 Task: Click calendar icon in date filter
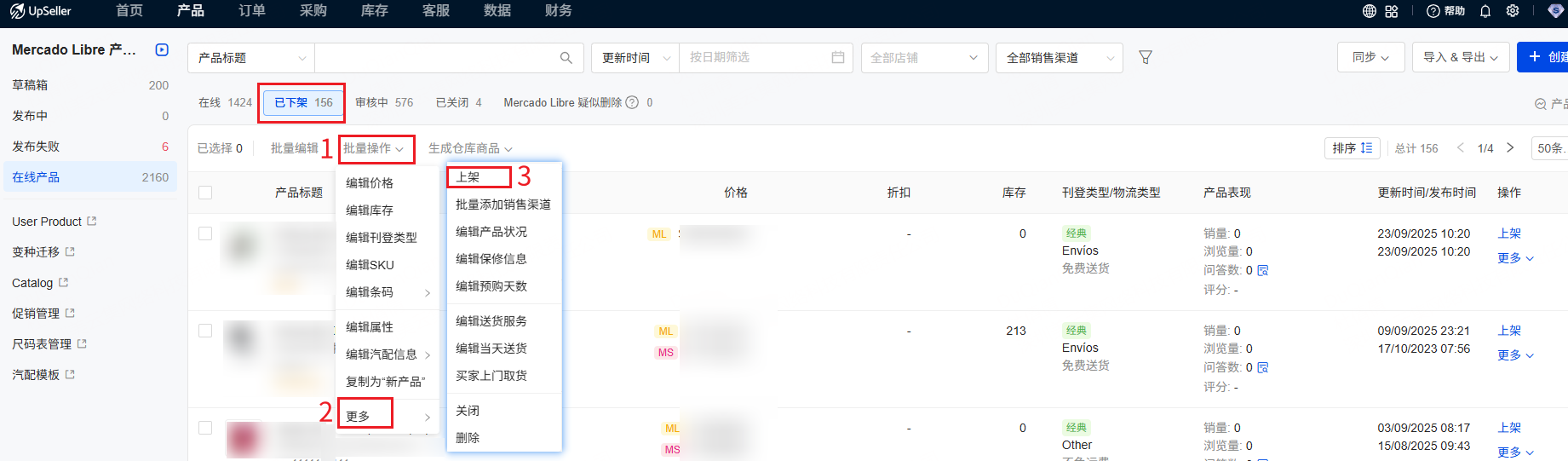(x=837, y=57)
